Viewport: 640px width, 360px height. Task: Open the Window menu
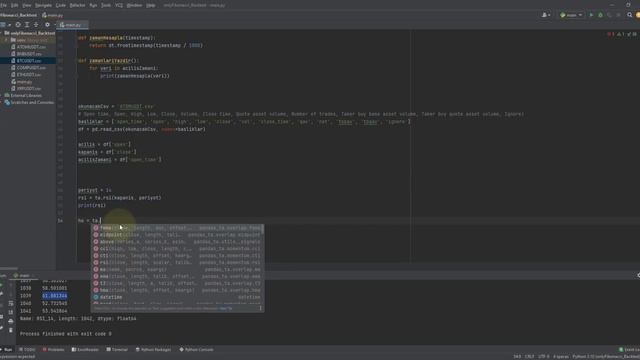pyautogui.click(x=134, y=5)
